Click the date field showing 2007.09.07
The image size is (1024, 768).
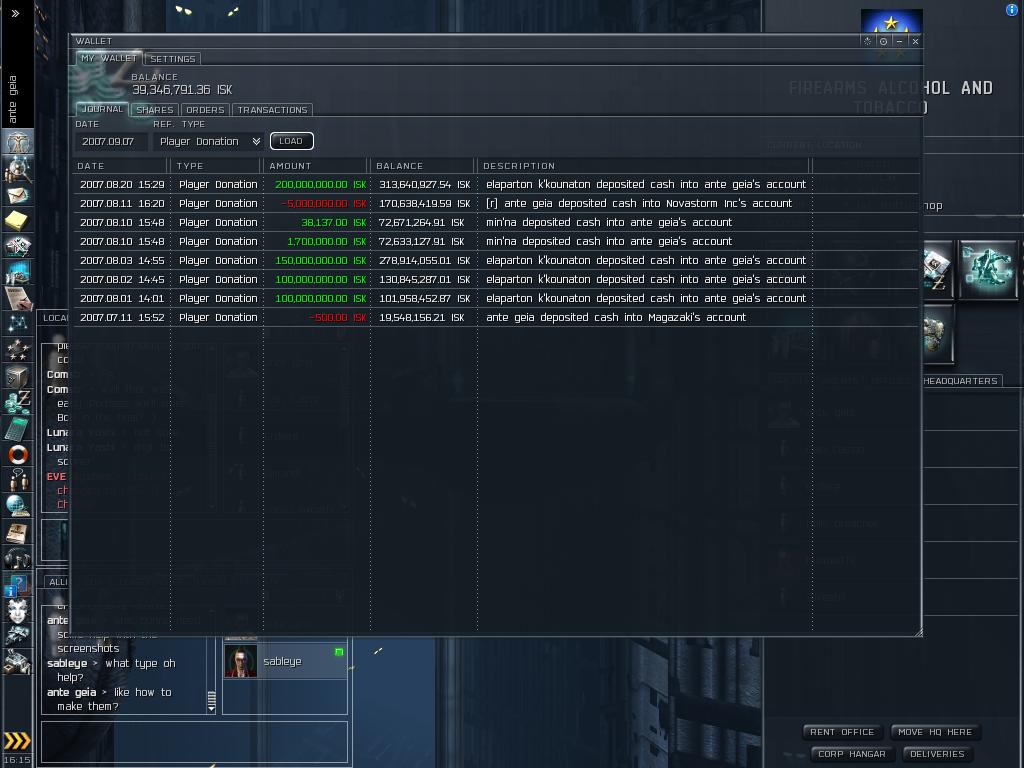[111, 141]
